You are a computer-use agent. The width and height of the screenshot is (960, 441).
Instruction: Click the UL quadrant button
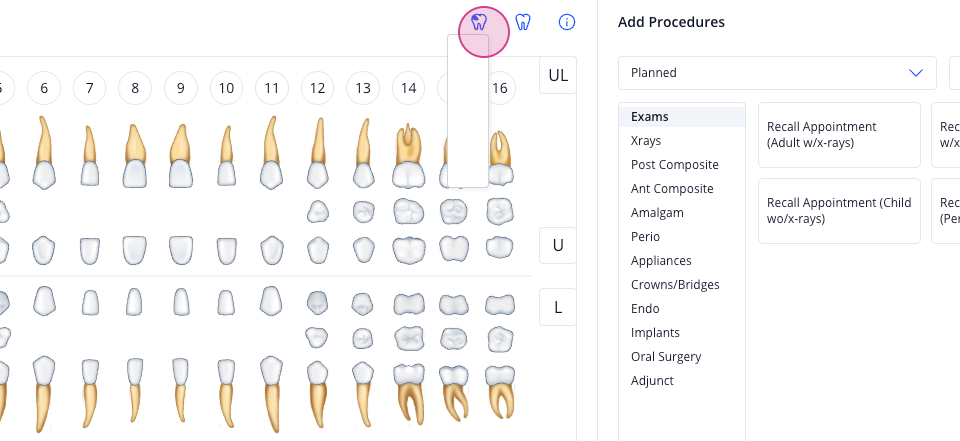[x=558, y=75]
